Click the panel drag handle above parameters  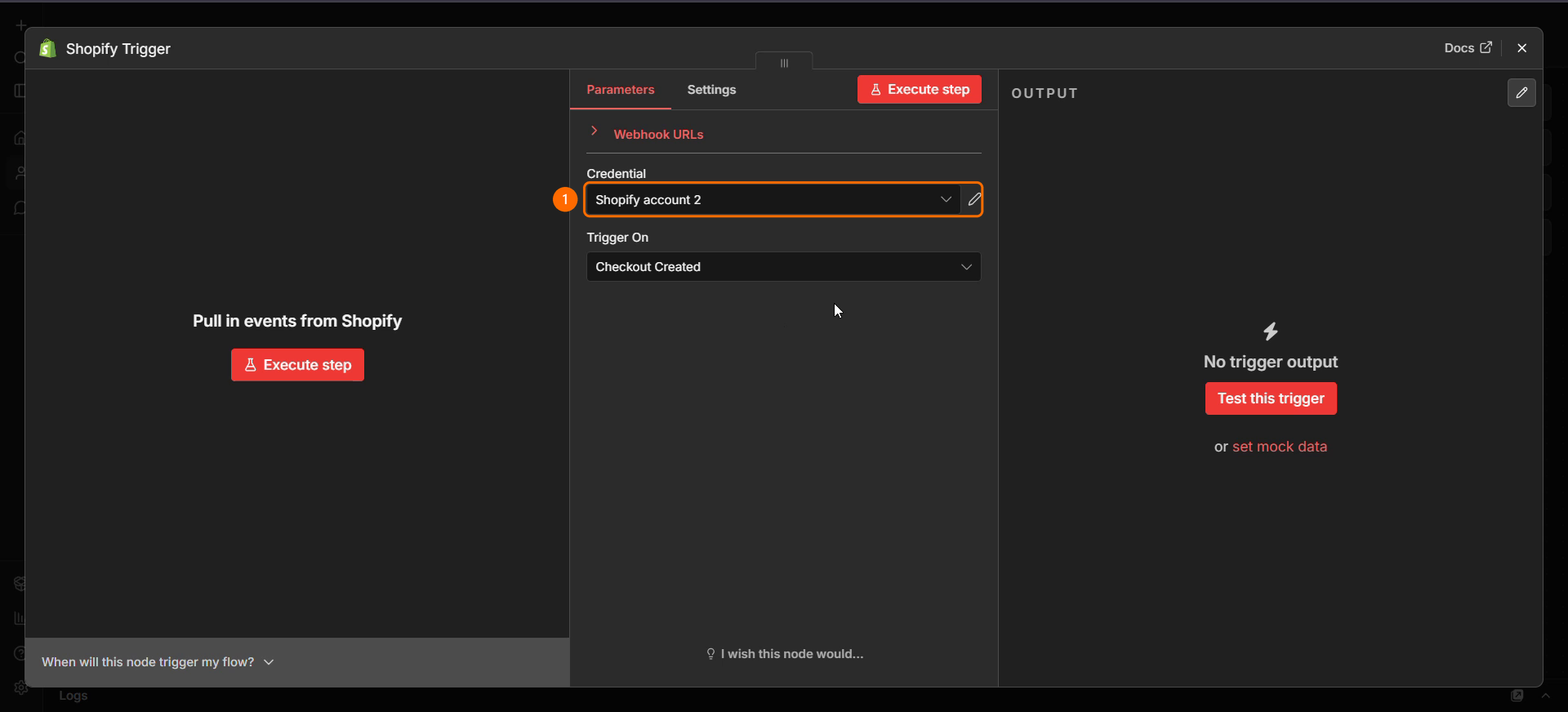point(784,62)
